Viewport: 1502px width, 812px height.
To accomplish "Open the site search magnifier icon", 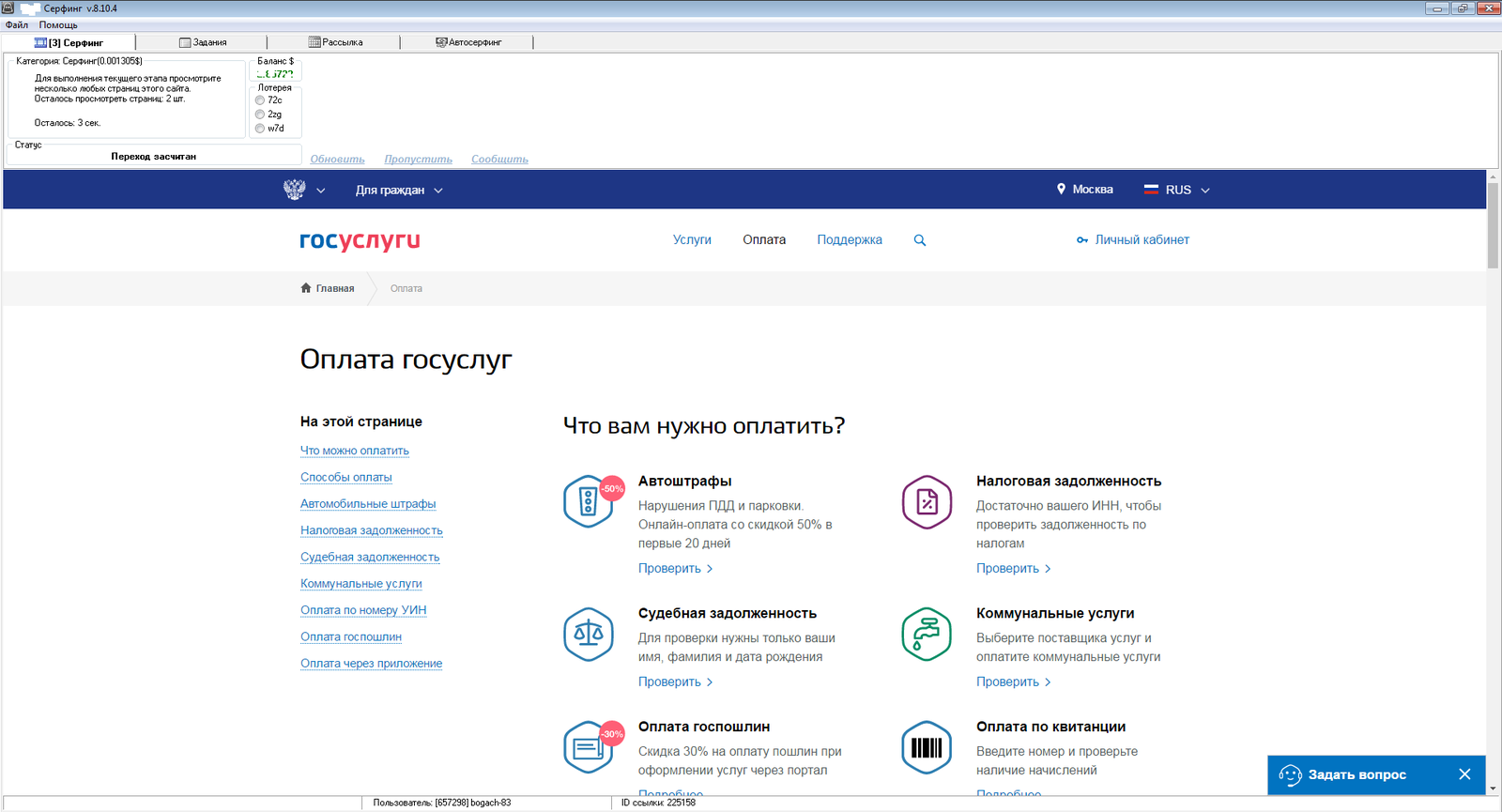I will point(920,240).
